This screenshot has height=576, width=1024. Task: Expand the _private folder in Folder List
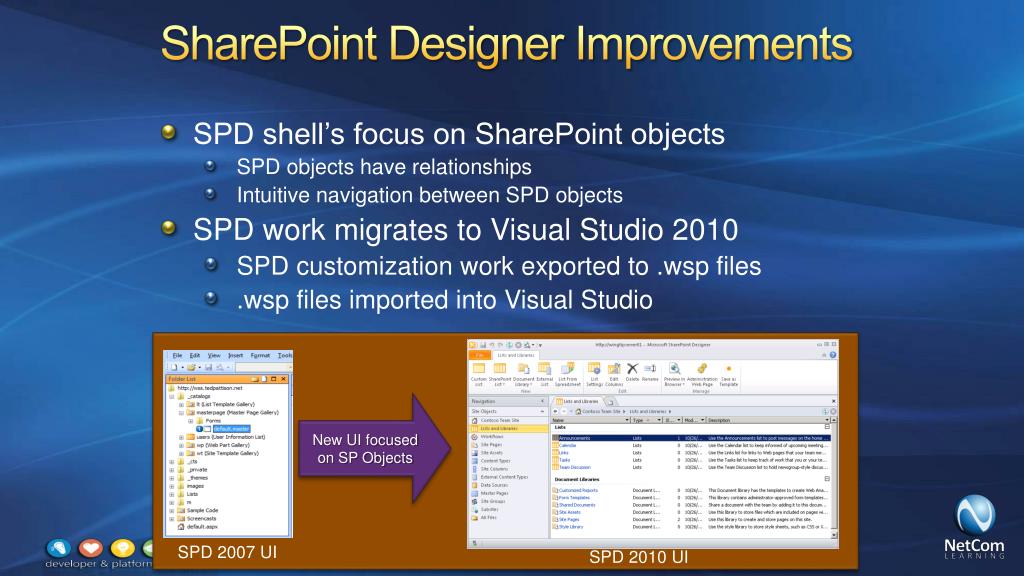point(172,470)
